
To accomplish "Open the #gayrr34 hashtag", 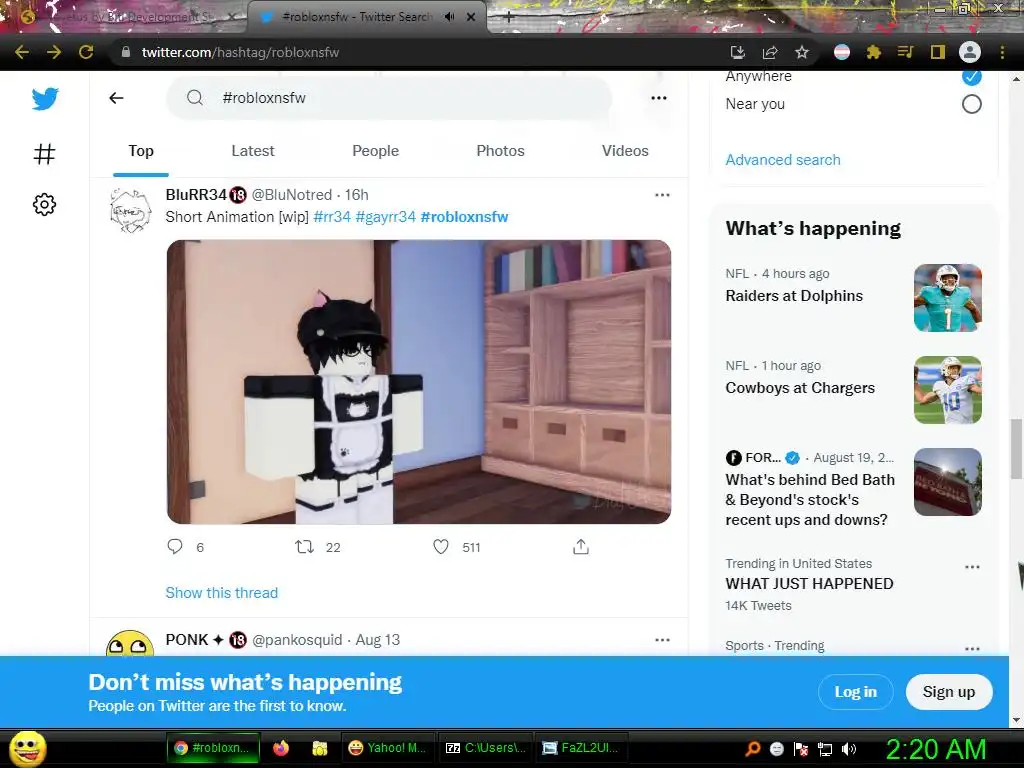I will (385, 217).
